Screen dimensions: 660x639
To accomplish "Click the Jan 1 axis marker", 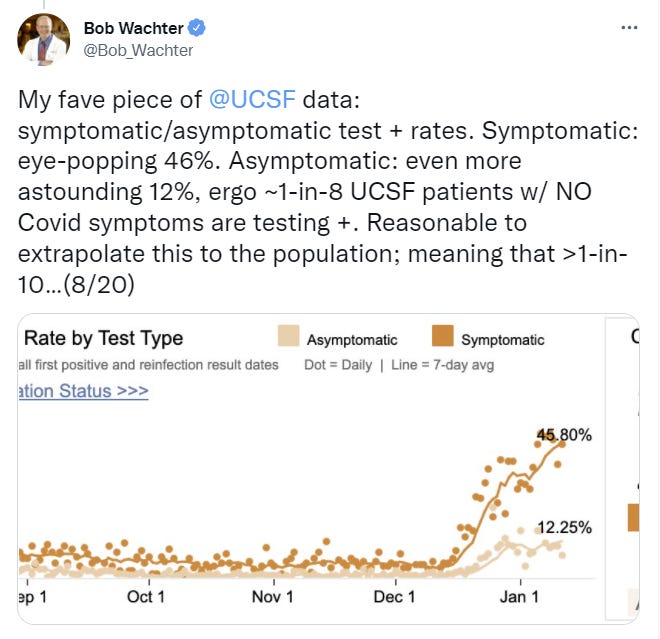I will (x=520, y=597).
